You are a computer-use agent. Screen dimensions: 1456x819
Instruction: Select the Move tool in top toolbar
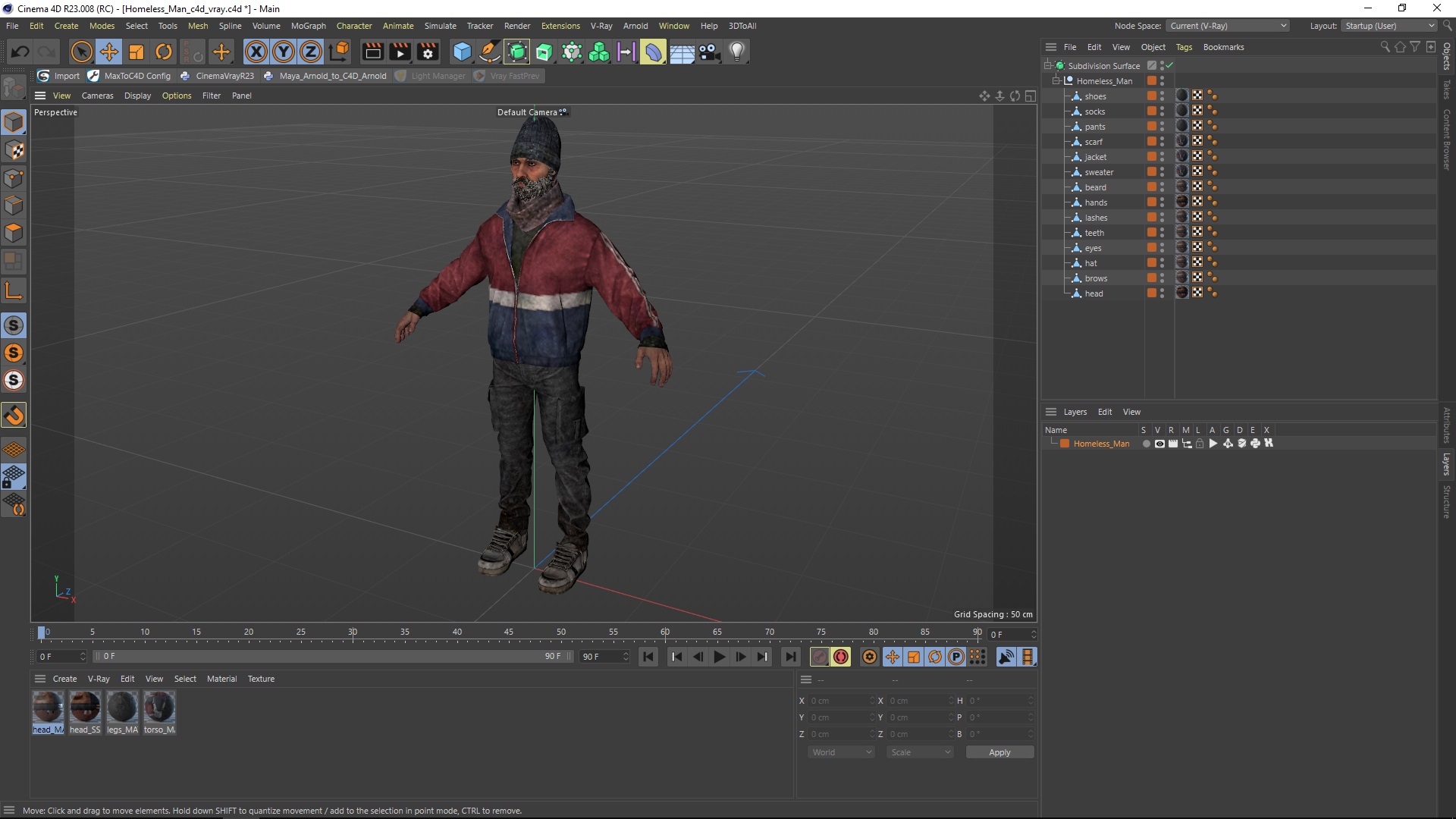point(109,52)
